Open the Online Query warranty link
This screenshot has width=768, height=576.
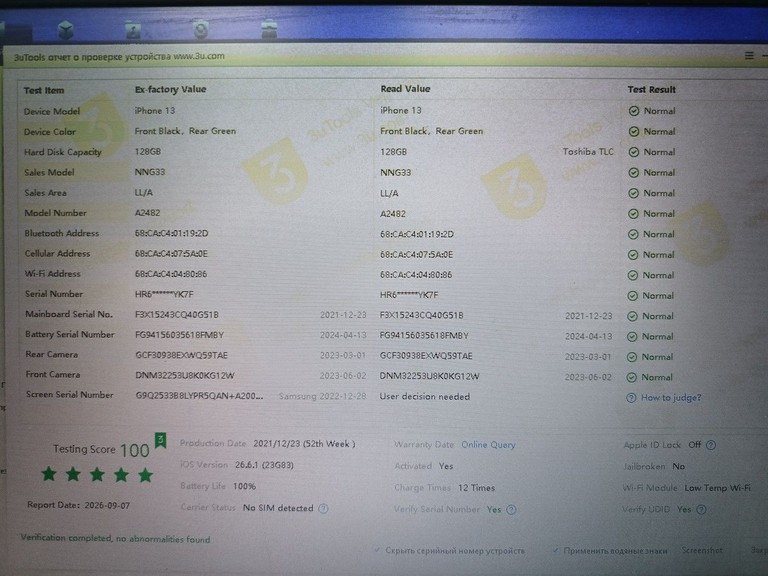click(488, 445)
